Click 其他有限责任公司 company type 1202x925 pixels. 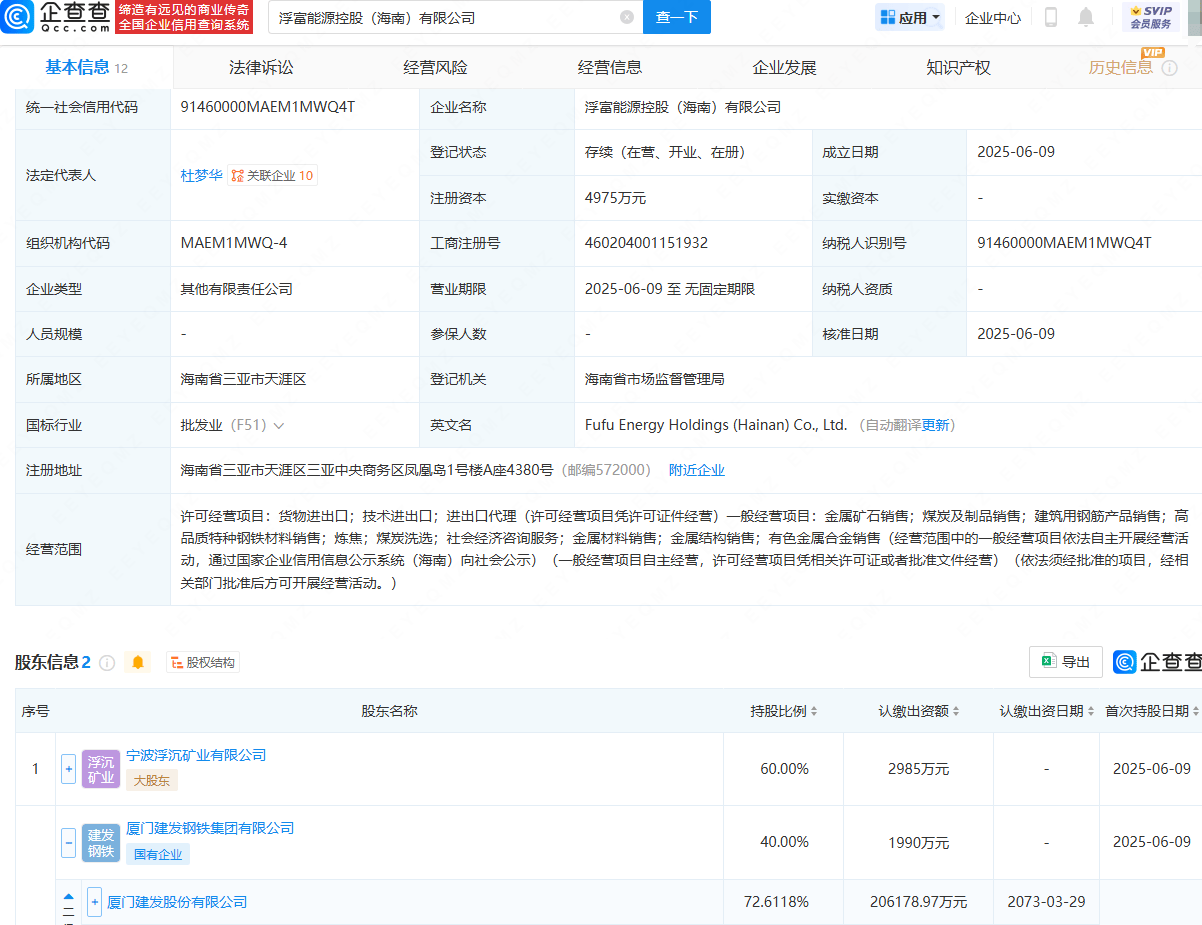click(236, 289)
